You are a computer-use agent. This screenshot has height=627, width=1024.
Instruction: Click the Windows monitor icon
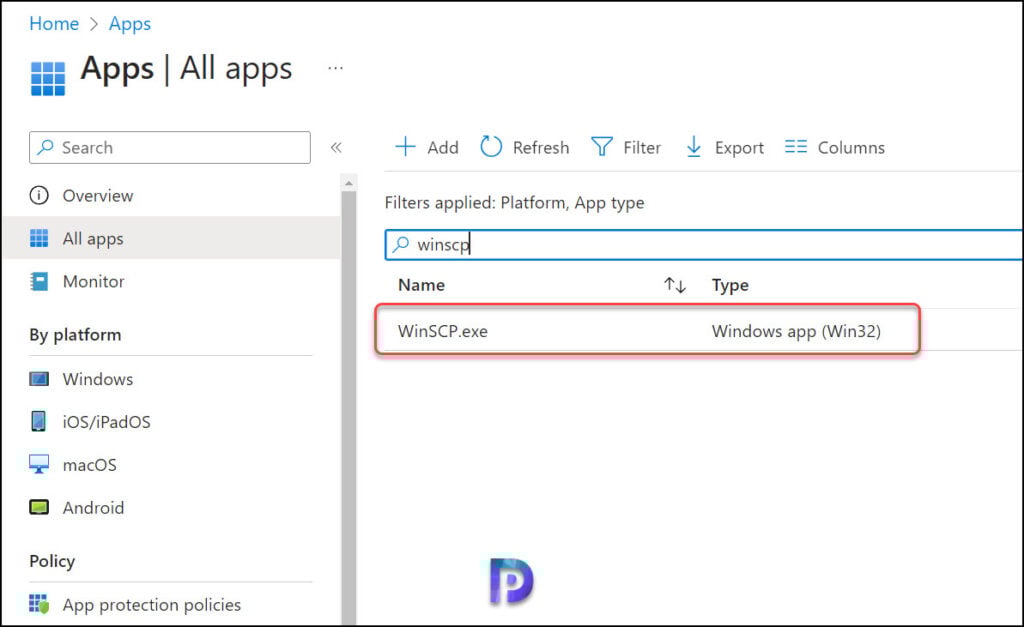pos(39,379)
